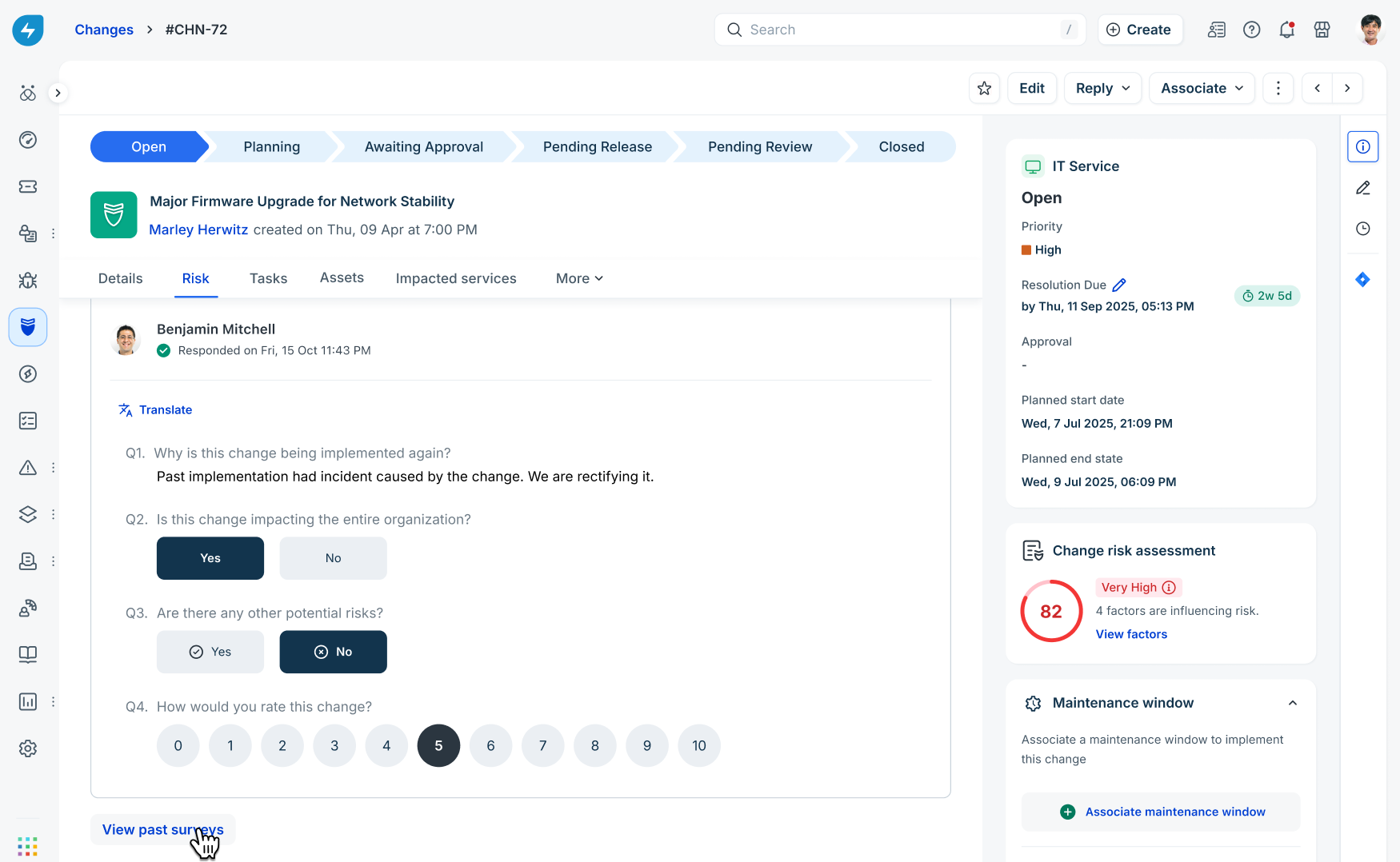Set status to Planning stage
Viewport: 1400px width, 862px height.
pos(272,146)
